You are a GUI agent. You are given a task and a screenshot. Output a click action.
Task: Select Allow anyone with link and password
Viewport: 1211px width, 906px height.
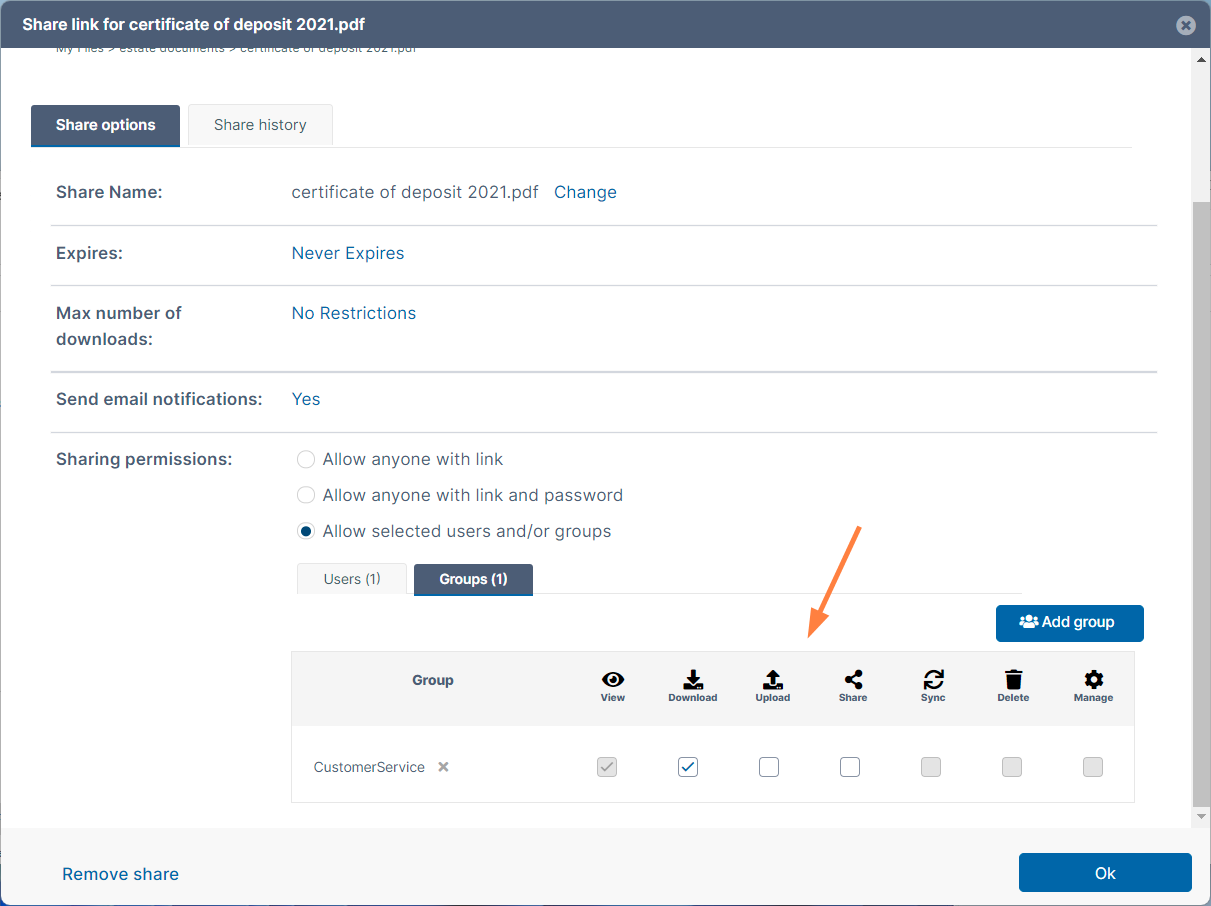point(306,496)
